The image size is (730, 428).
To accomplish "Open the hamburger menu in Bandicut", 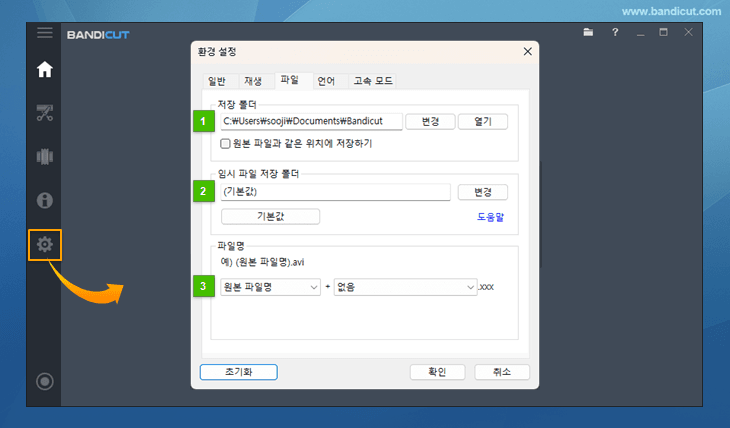I will 45,33.
